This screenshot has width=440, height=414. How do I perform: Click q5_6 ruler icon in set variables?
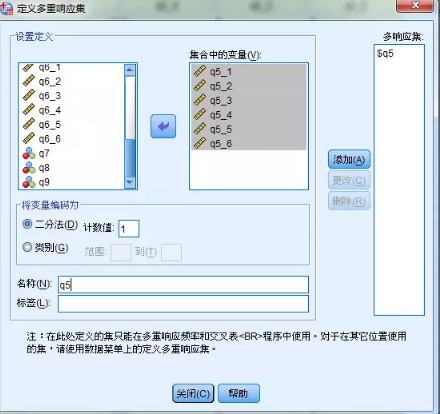coord(200,143)
